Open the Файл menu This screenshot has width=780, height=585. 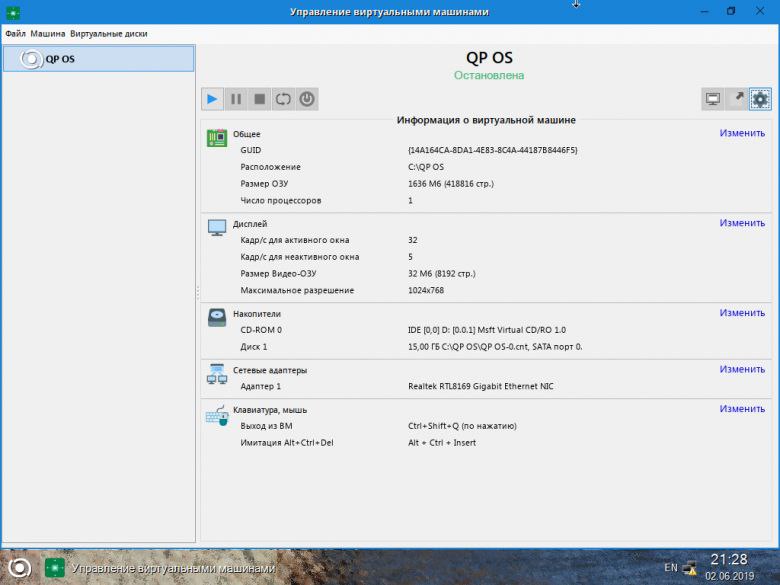[x=15, y=34]
